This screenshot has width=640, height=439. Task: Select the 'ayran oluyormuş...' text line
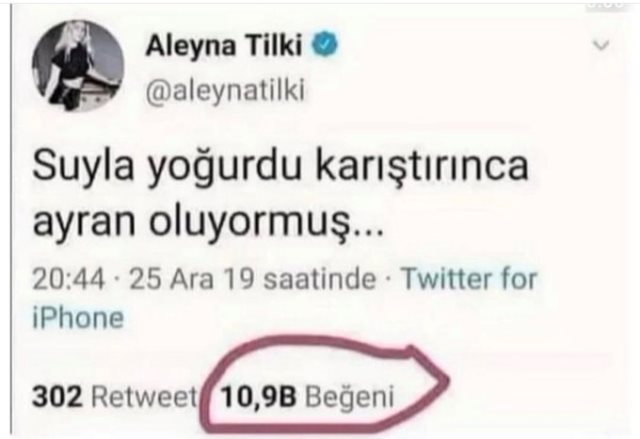tap(208, 224)
